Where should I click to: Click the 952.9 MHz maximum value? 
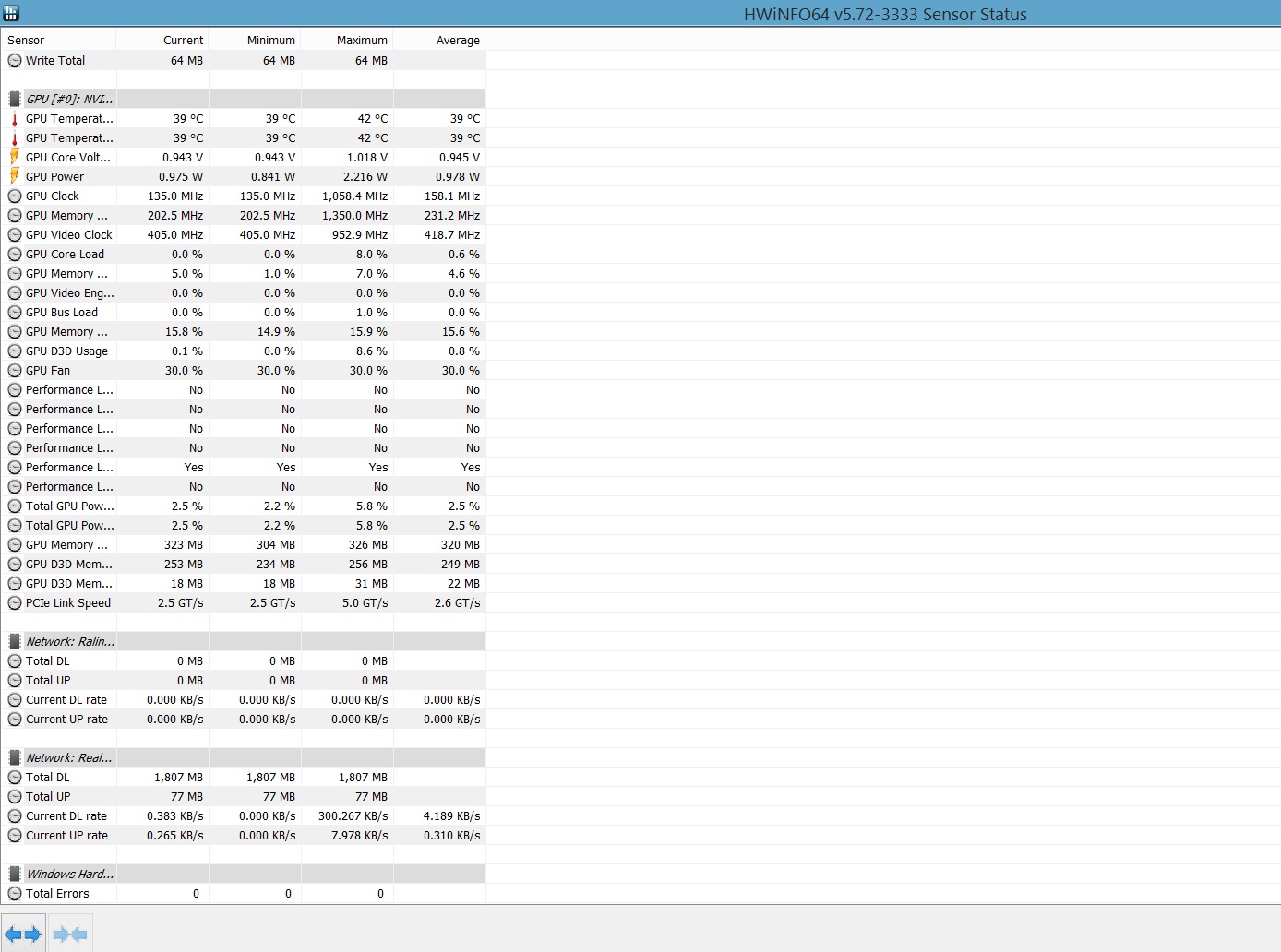360,235
